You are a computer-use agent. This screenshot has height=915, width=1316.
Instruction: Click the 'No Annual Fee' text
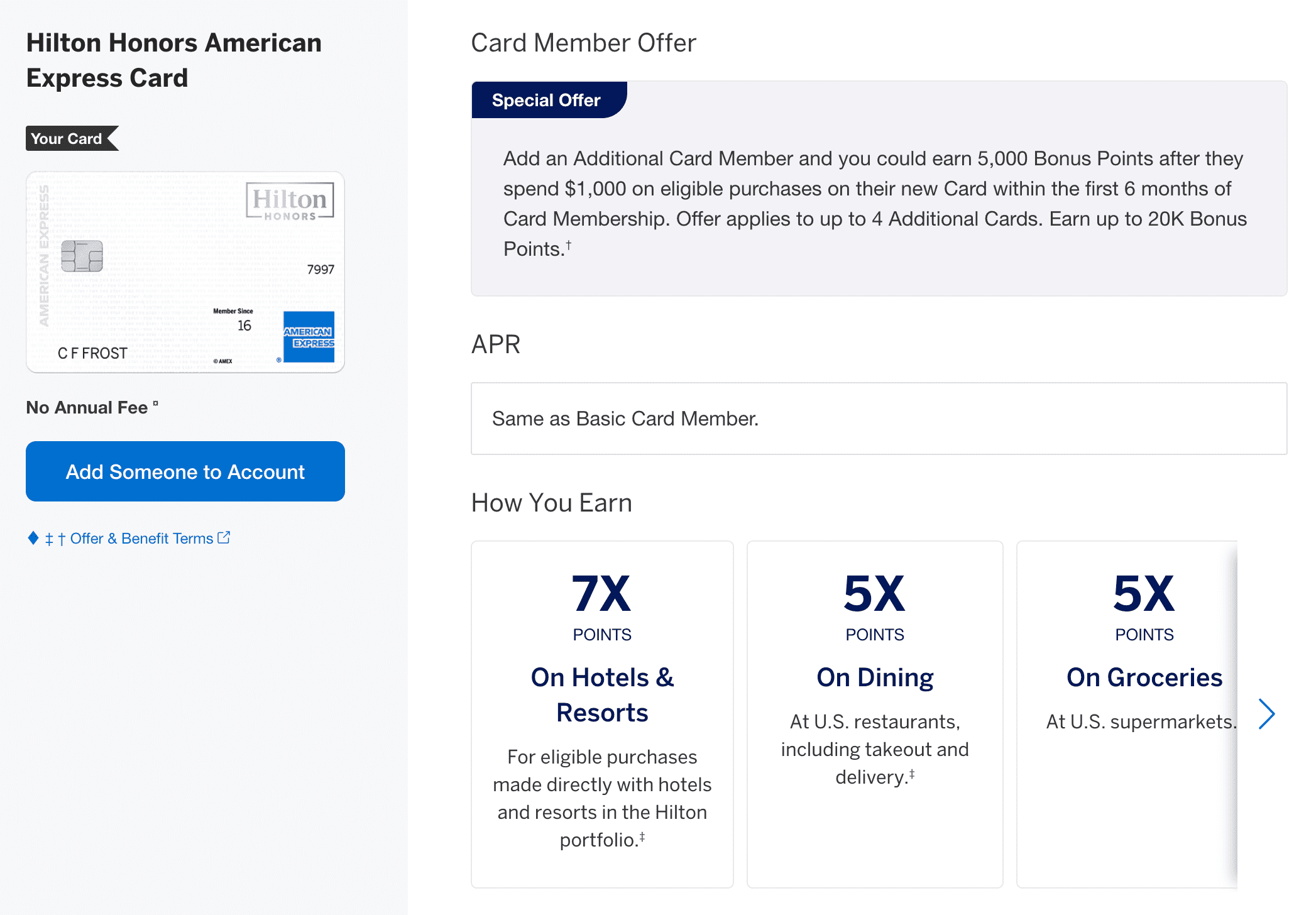[x=87, y=408]
